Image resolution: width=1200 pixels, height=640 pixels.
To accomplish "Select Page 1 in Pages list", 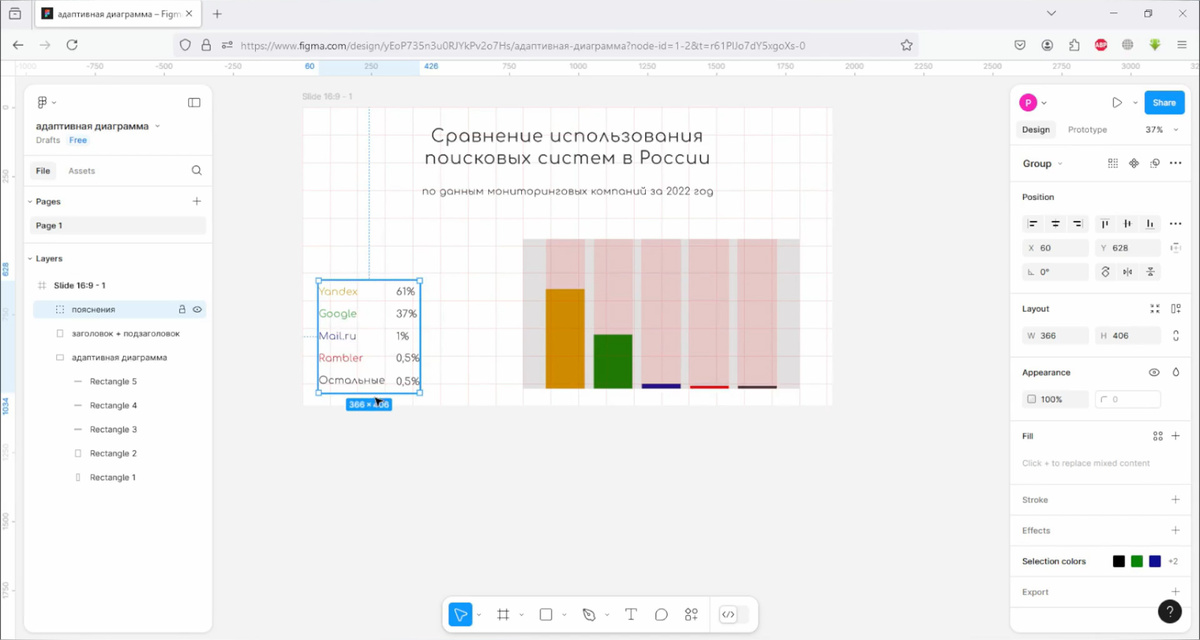I will click(118, 226).
